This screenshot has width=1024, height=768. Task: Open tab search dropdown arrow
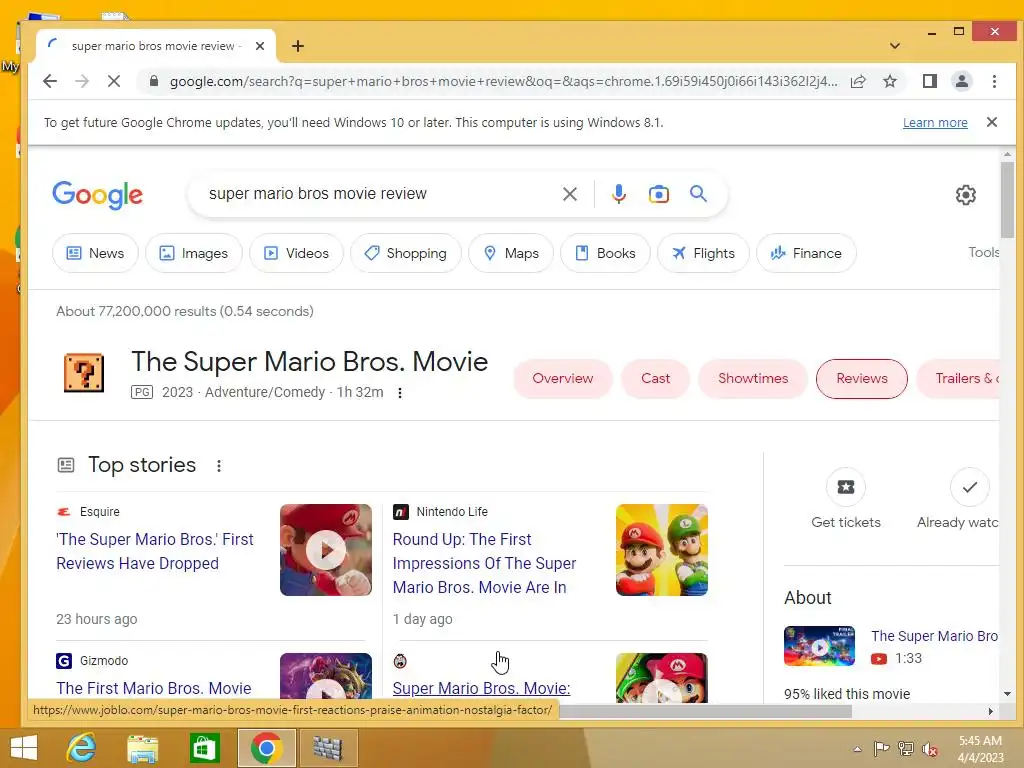(x=895, y=46)
